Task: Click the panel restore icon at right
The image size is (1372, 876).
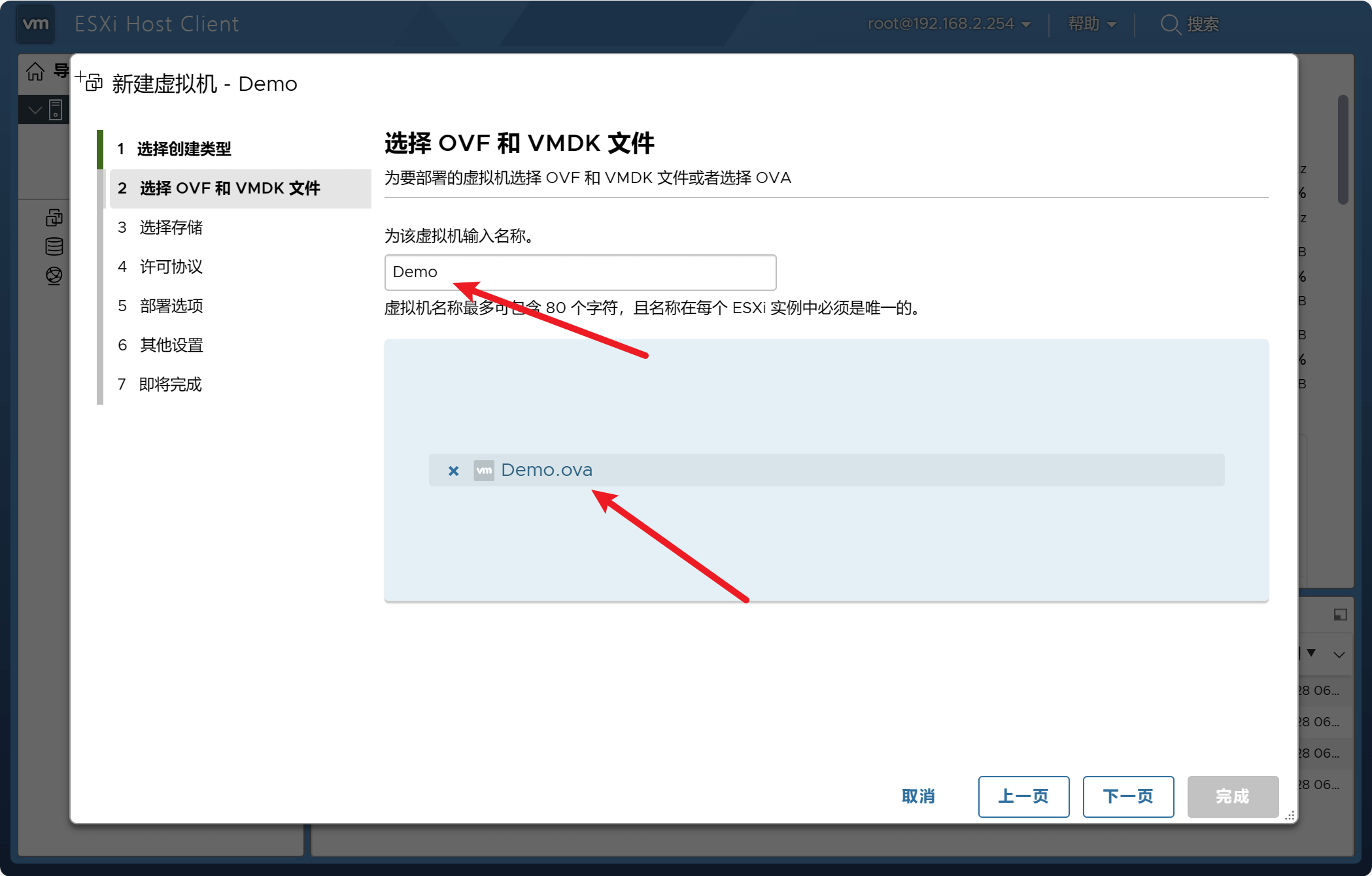Action: tap(1340, 615)
